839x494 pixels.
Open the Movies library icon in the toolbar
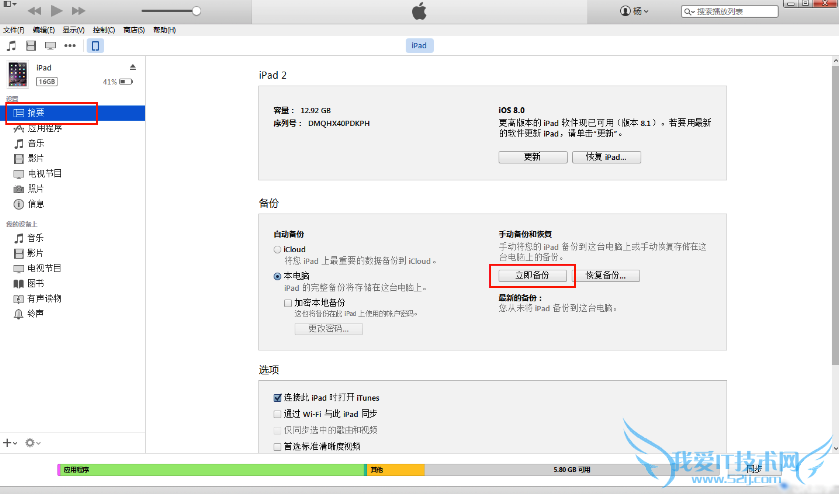31,46
